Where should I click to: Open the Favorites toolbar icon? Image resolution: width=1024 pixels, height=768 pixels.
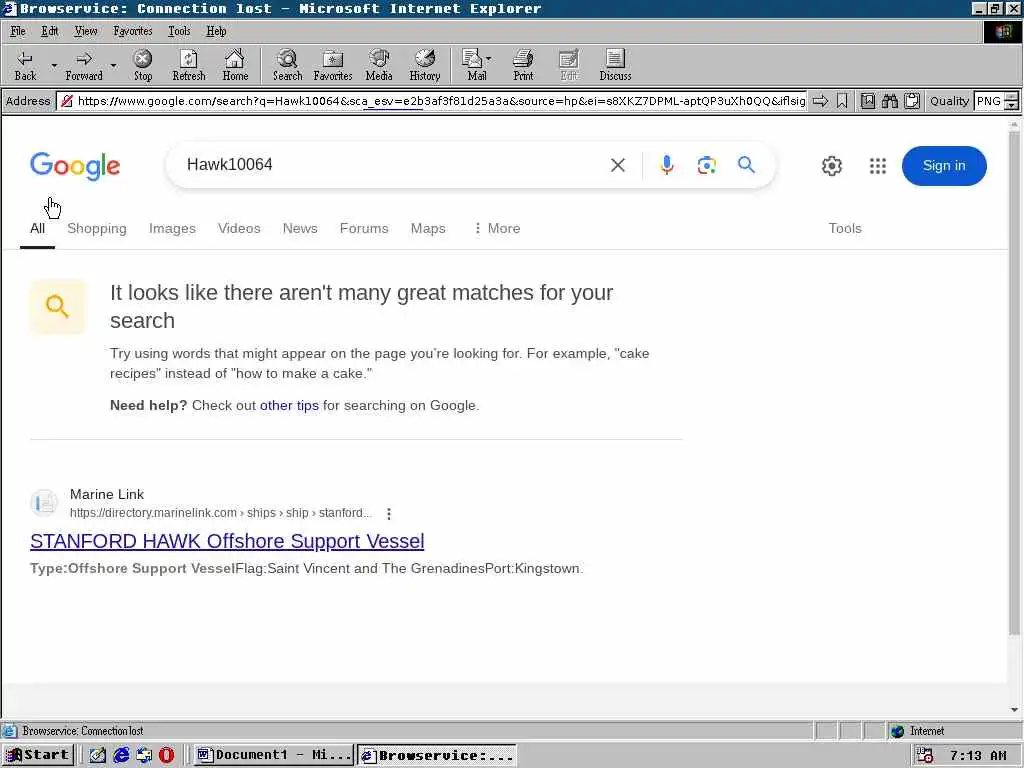[333, 65]
